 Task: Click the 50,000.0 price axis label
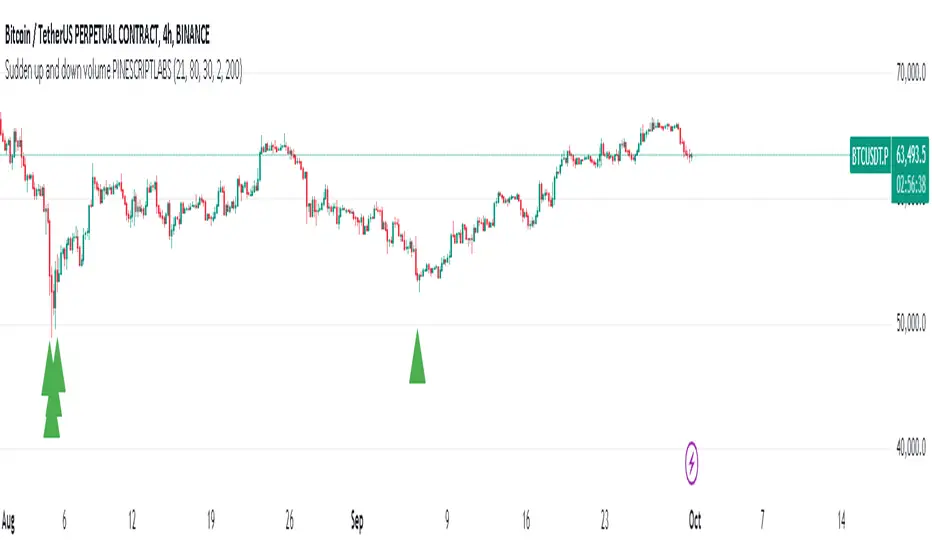pyautogui.click(x=908, y=326)
